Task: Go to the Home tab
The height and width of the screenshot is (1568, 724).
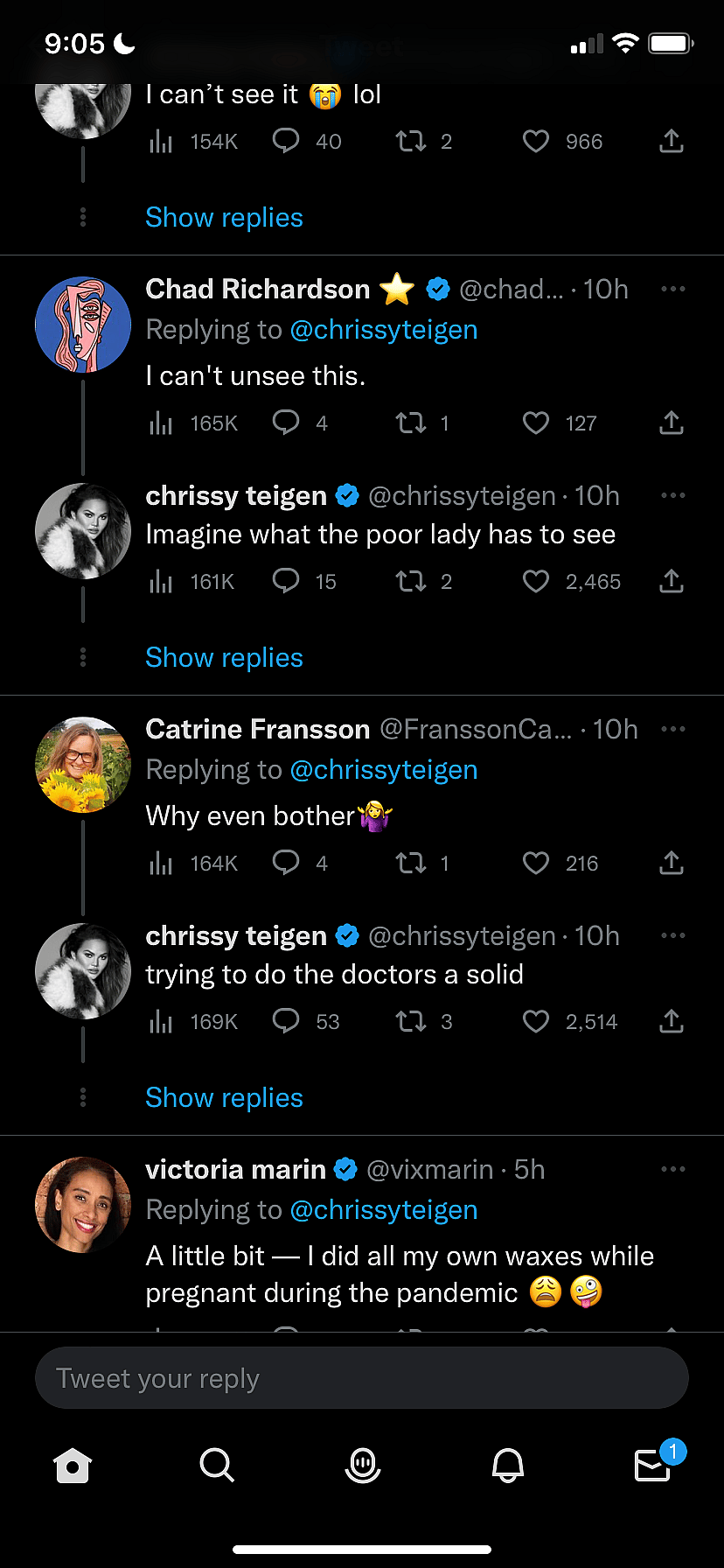Action: click(73, 1465)
